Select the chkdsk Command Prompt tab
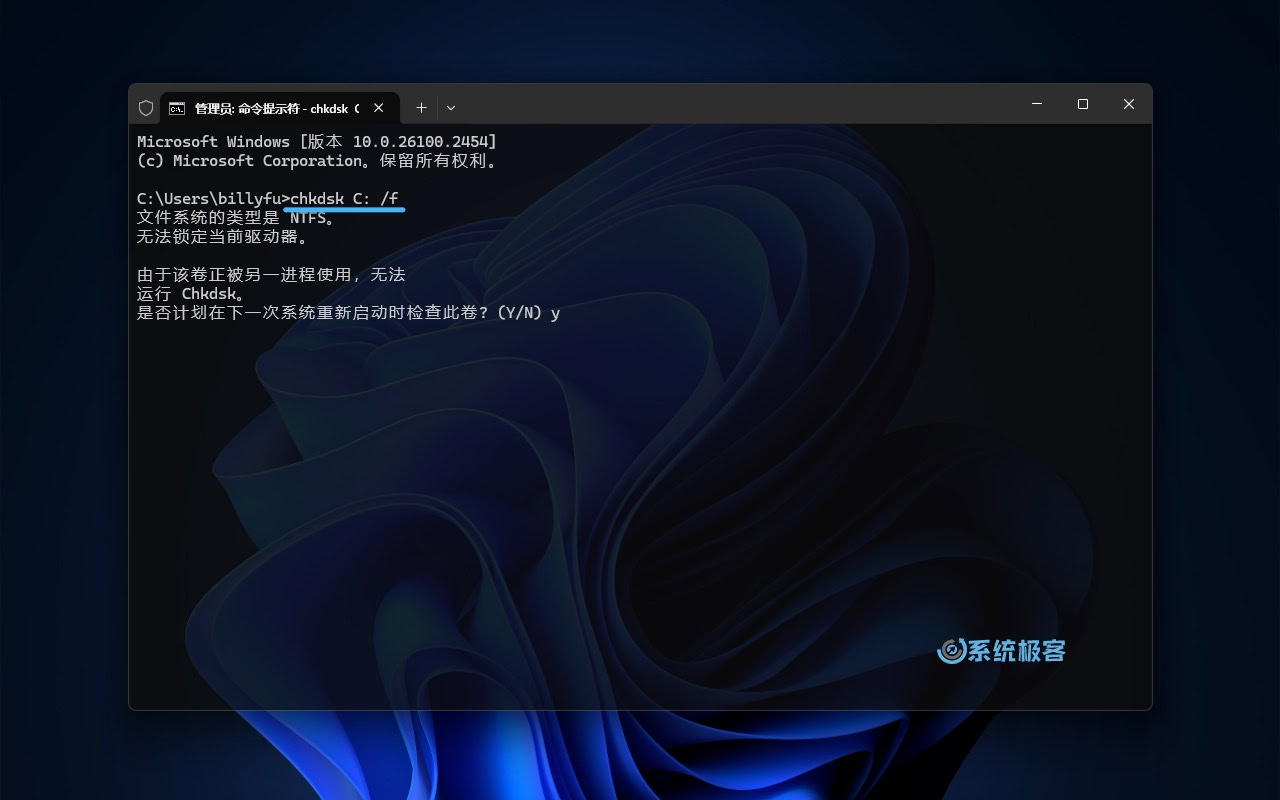1280x800 pixels. pyautogui.click(x=279, y=108)
